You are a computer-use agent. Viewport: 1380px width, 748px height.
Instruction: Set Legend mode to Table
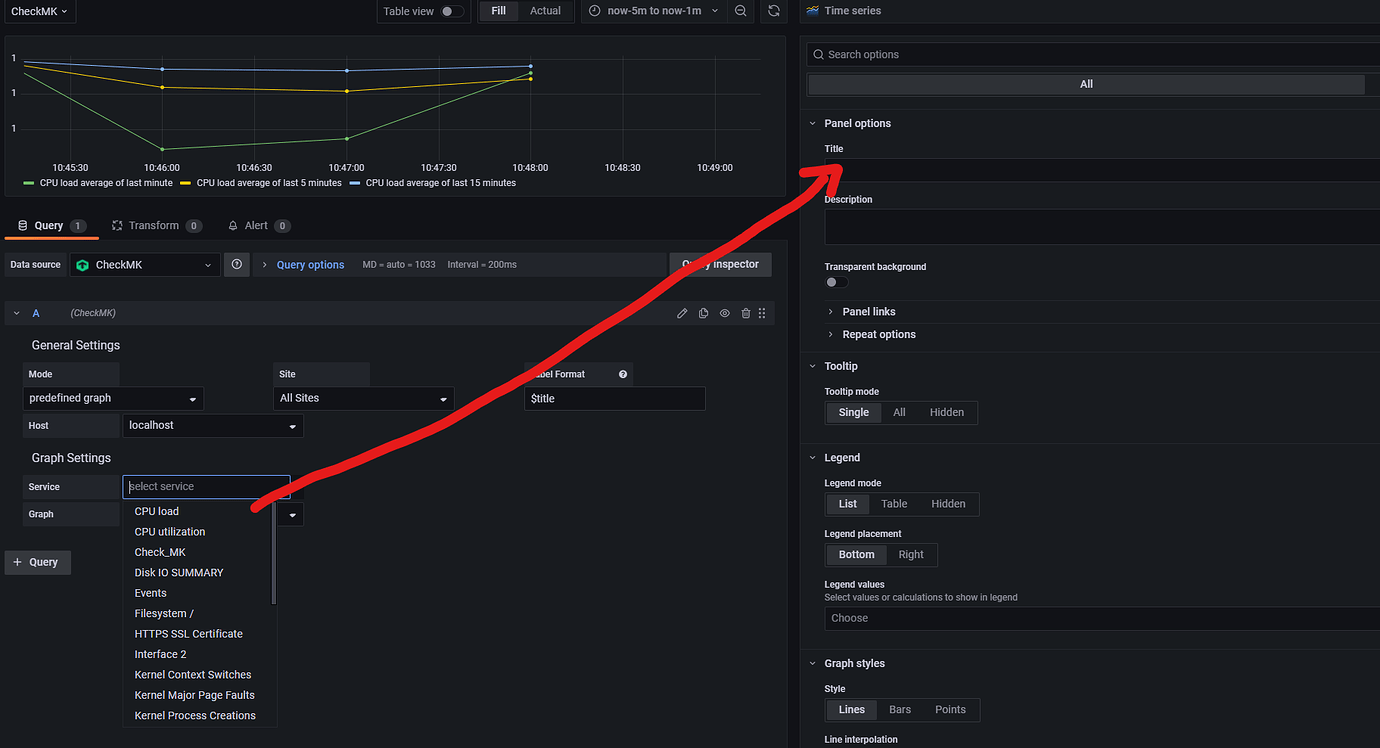[x=895, y=504]
